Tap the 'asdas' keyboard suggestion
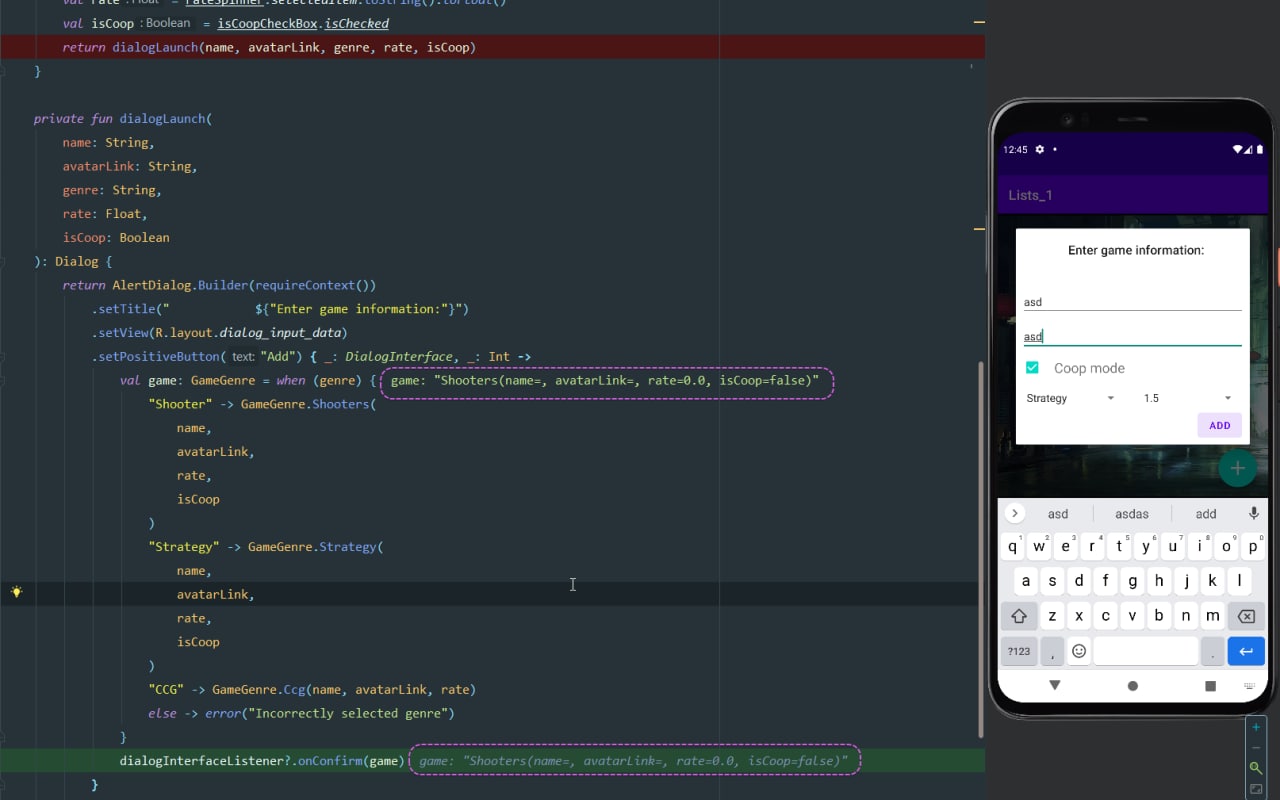 pyautogui.click(x=1132, y=514)
